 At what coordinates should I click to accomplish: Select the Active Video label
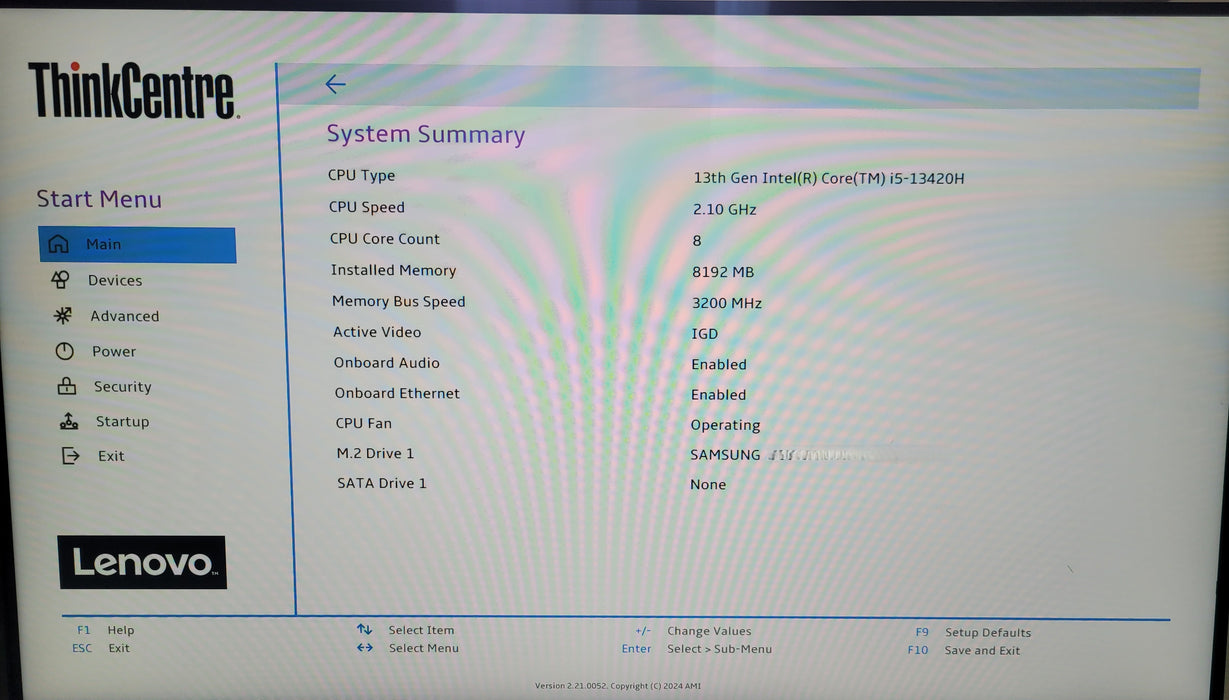pyautogui.click(x=377, y=332)
